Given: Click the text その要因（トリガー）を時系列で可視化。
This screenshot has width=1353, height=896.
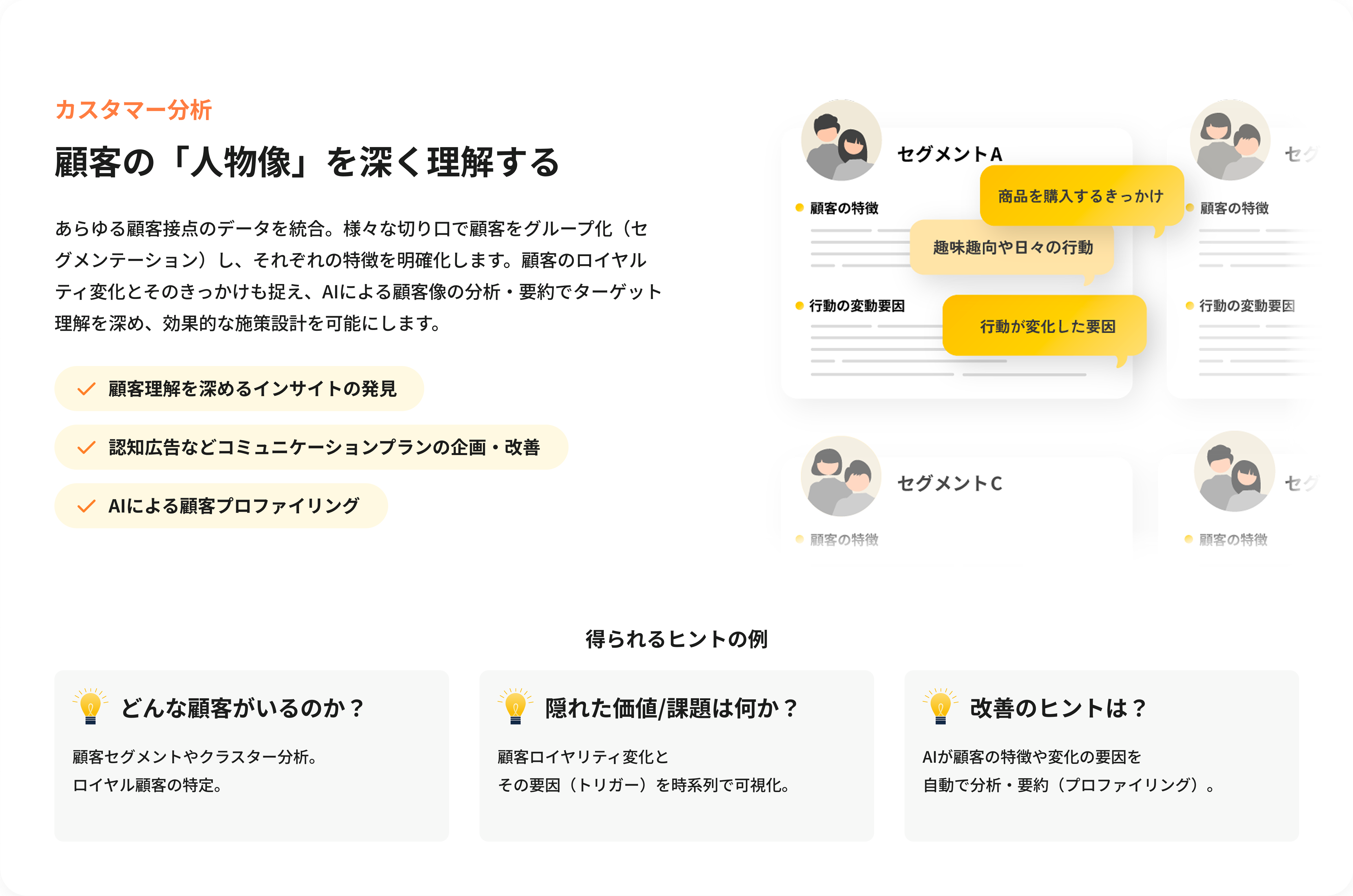Looking at the screenshot, I should point(644,785).
